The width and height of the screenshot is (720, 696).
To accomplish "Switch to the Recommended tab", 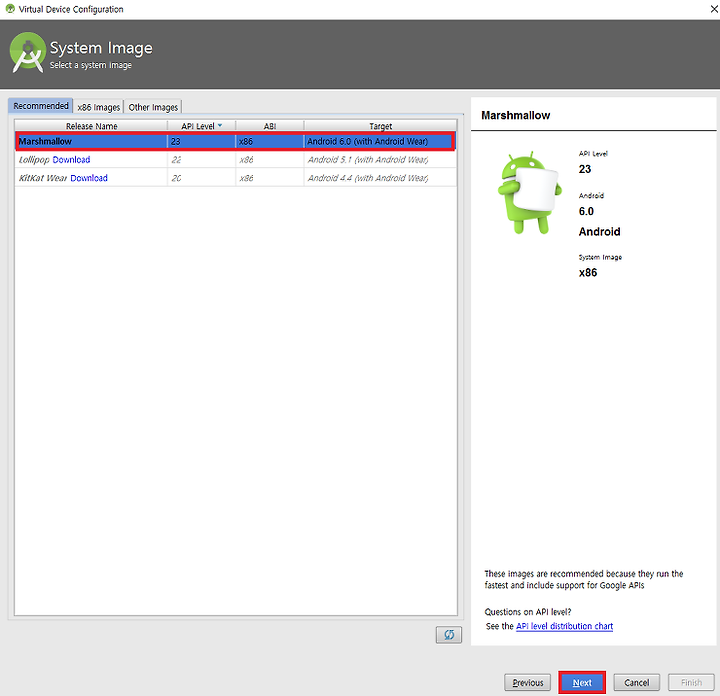I will pyautogui.click(x=40, y=106).
